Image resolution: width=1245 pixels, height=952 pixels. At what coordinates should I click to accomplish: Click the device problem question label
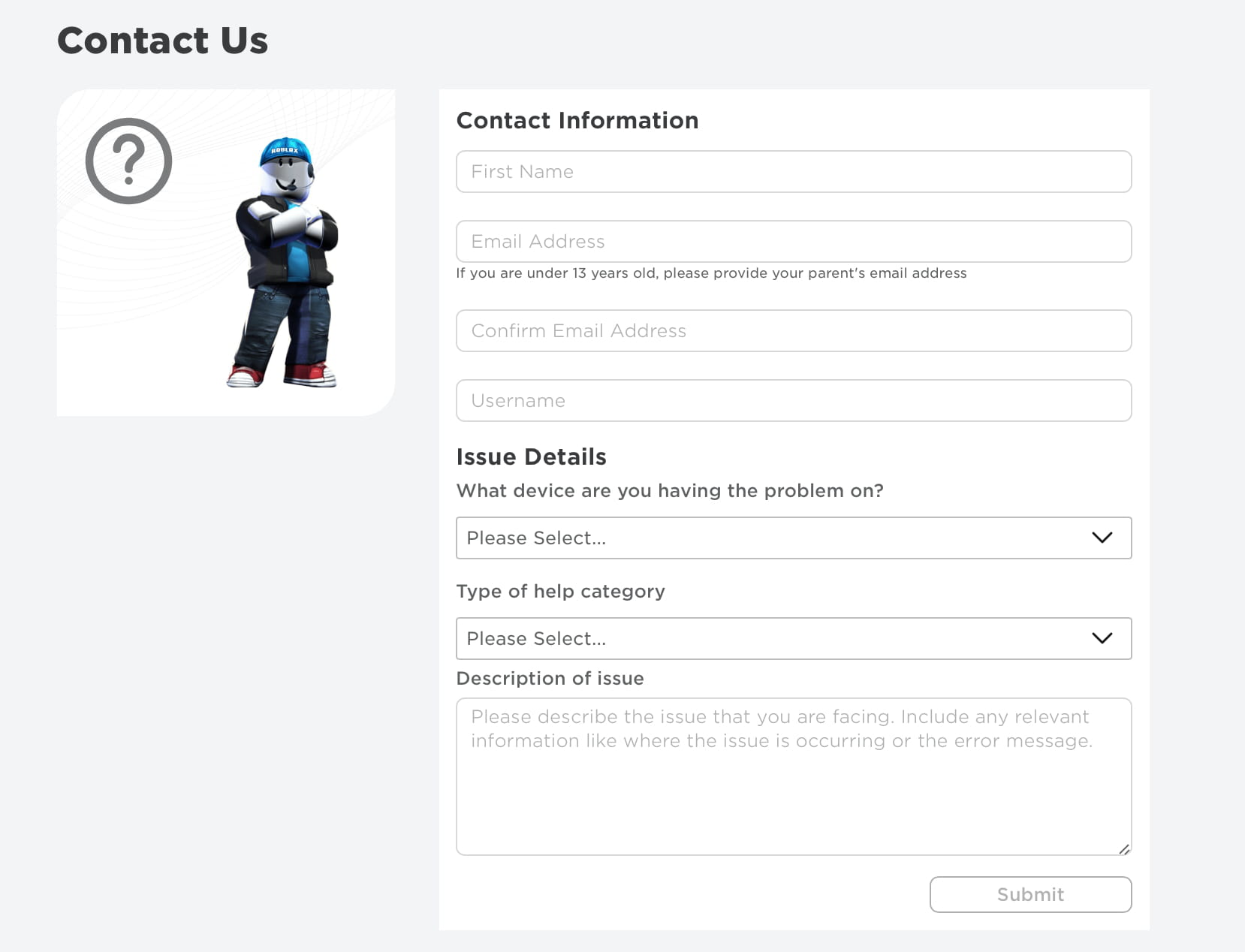pyautogui.click(x=670, y=491)
